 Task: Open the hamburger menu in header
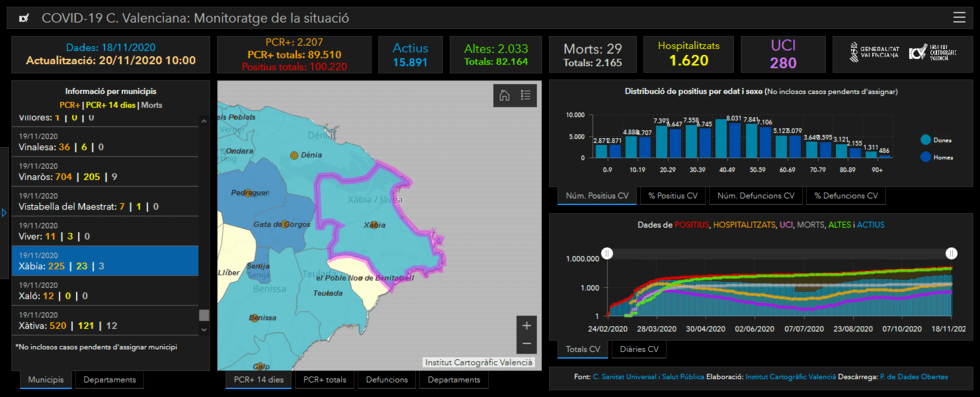point(959,18)
